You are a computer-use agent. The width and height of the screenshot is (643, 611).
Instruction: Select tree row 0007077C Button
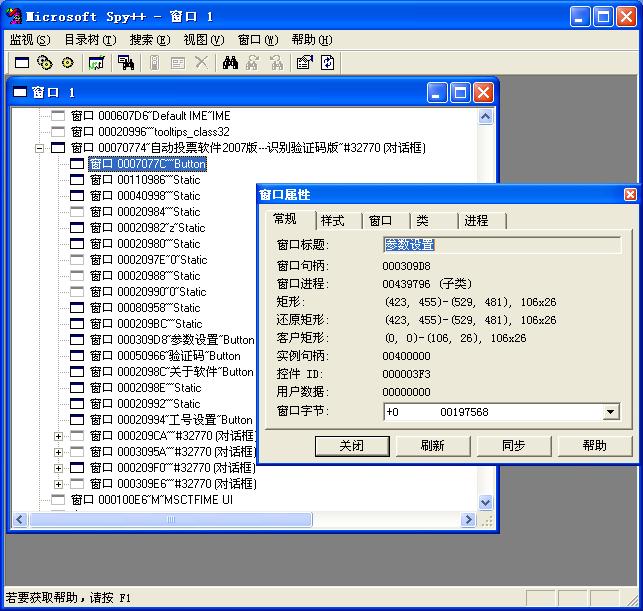point(148,164)
